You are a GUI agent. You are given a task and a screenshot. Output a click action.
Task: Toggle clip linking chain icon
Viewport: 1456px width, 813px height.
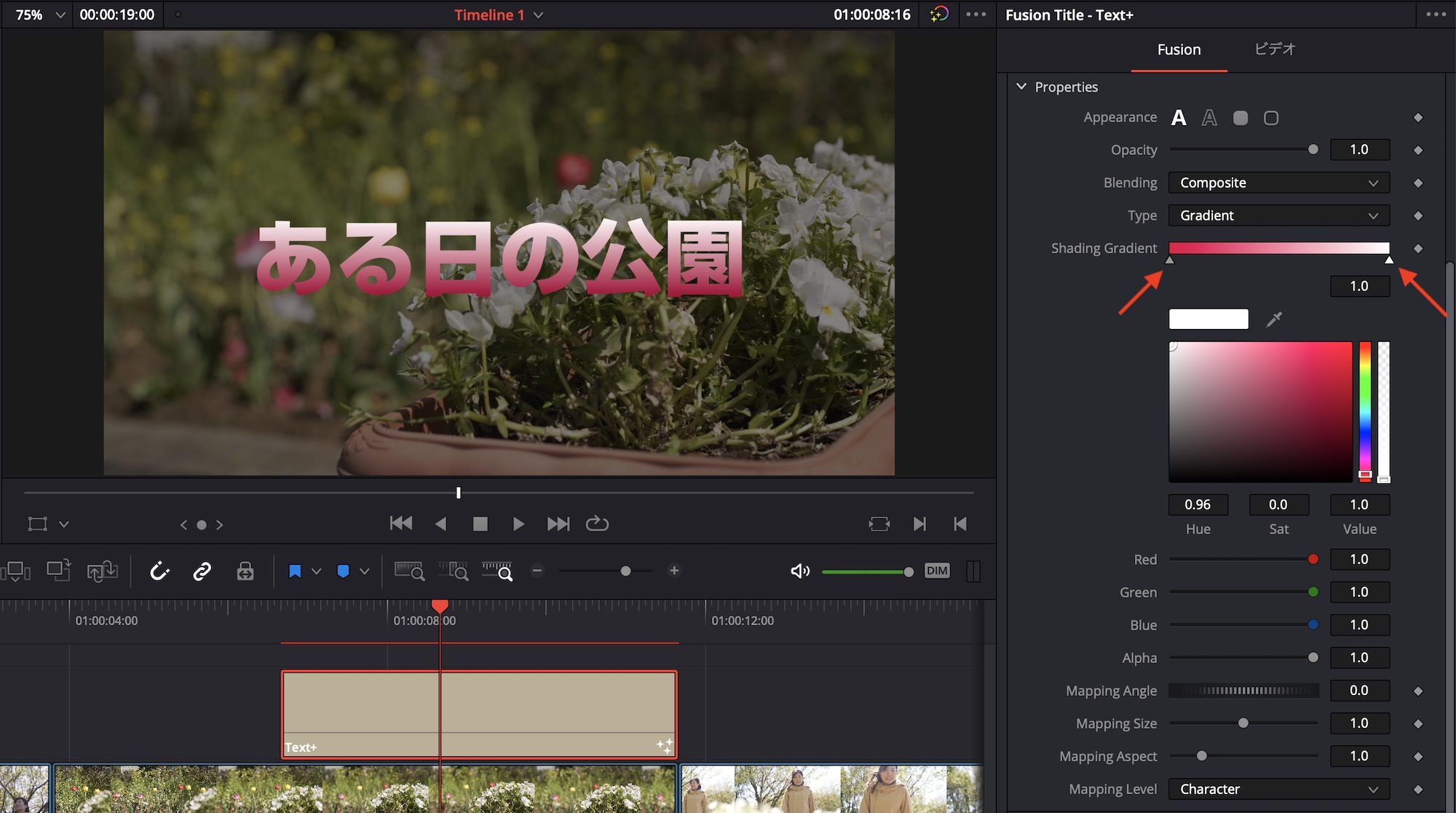pos(202,571)
